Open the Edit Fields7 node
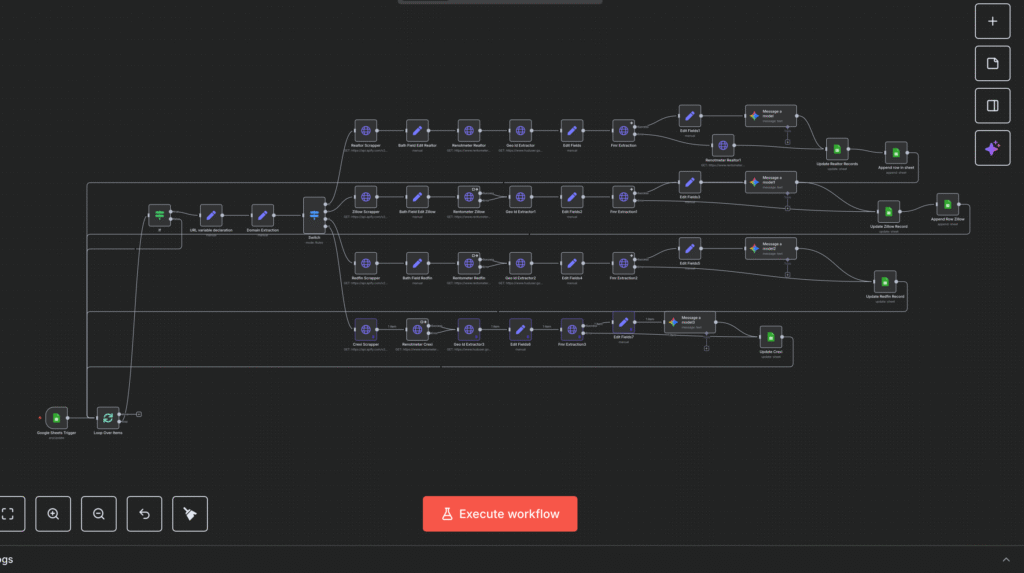The image size is (1024, 573). coord(624,322)
